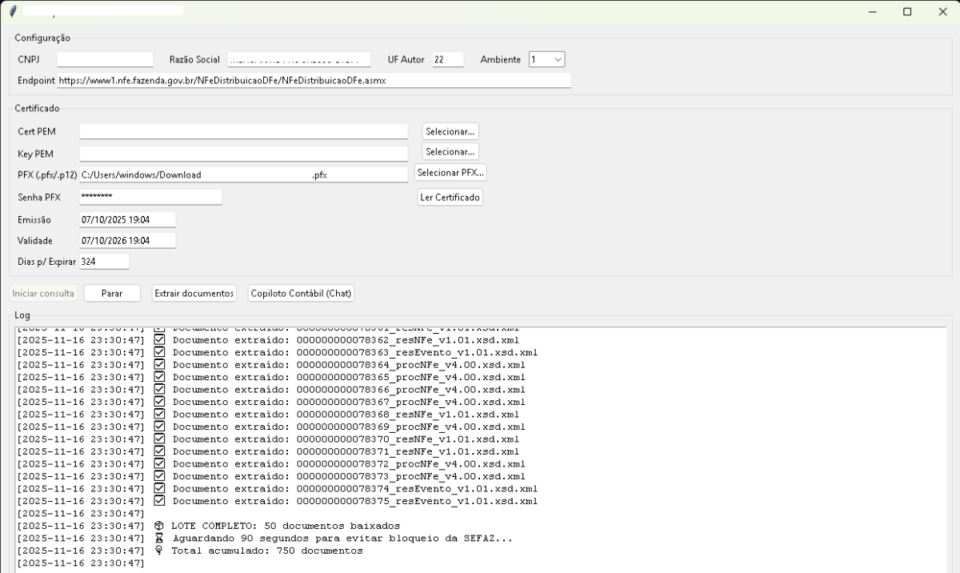The height and width of the screenshot is (573, 960).
Task: Click the Dias p/ Expirar field
Action: point(104,261)
